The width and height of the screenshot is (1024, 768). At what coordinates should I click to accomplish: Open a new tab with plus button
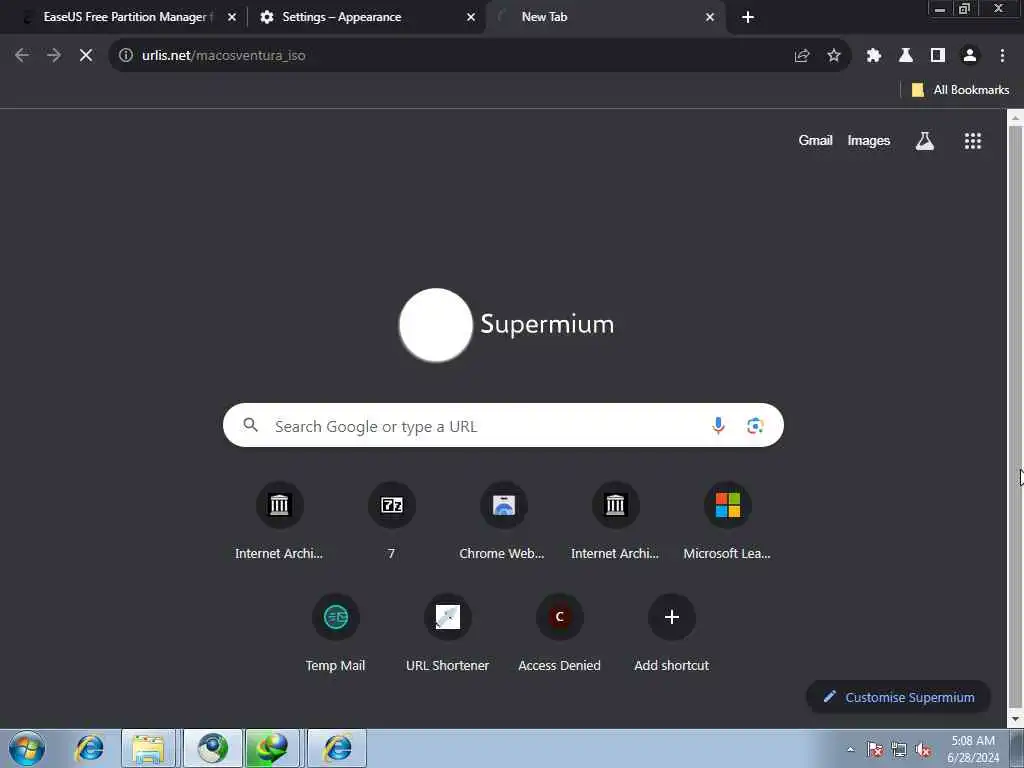click(748, 17)
